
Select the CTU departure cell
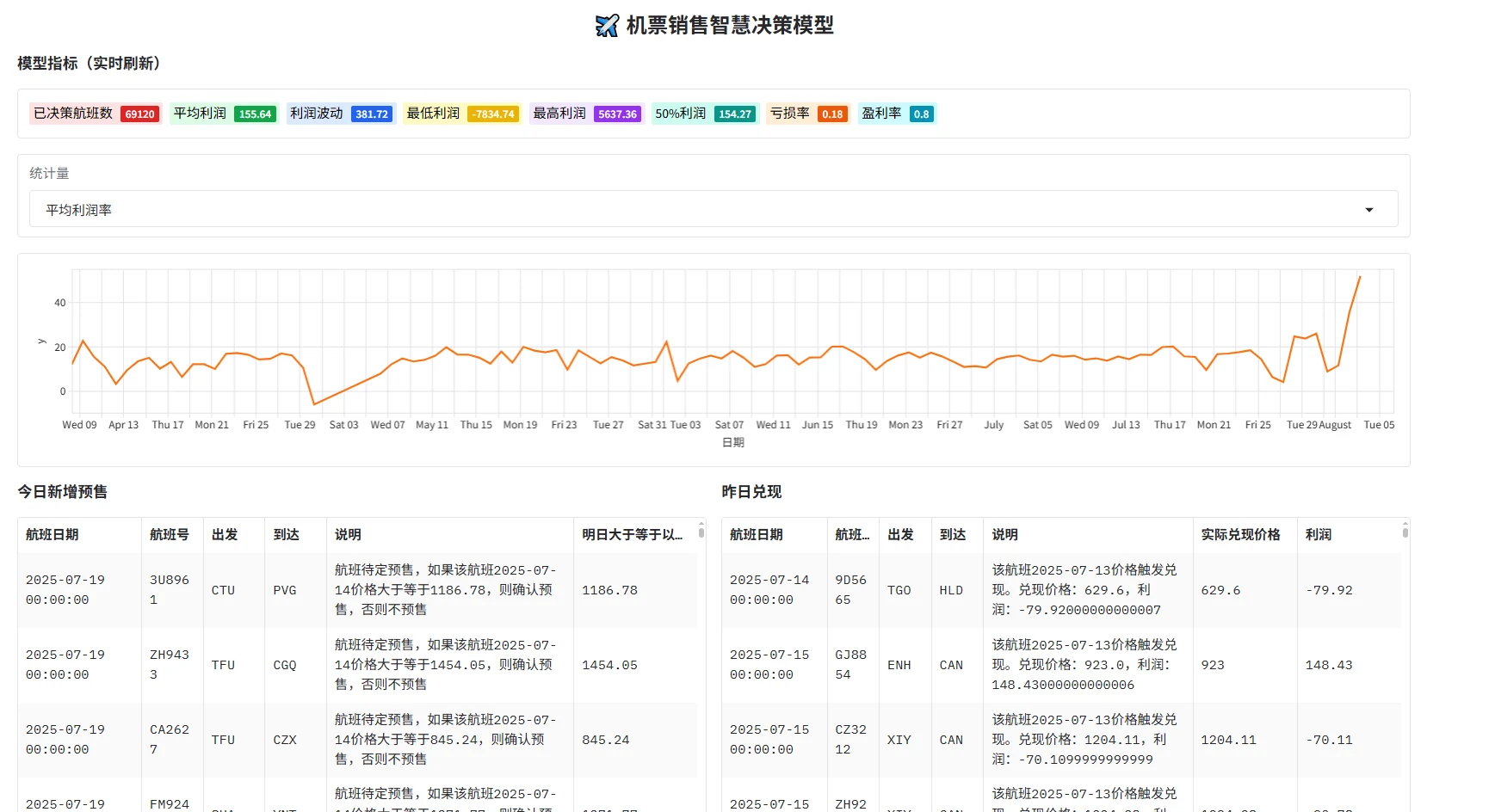[234, 590]
